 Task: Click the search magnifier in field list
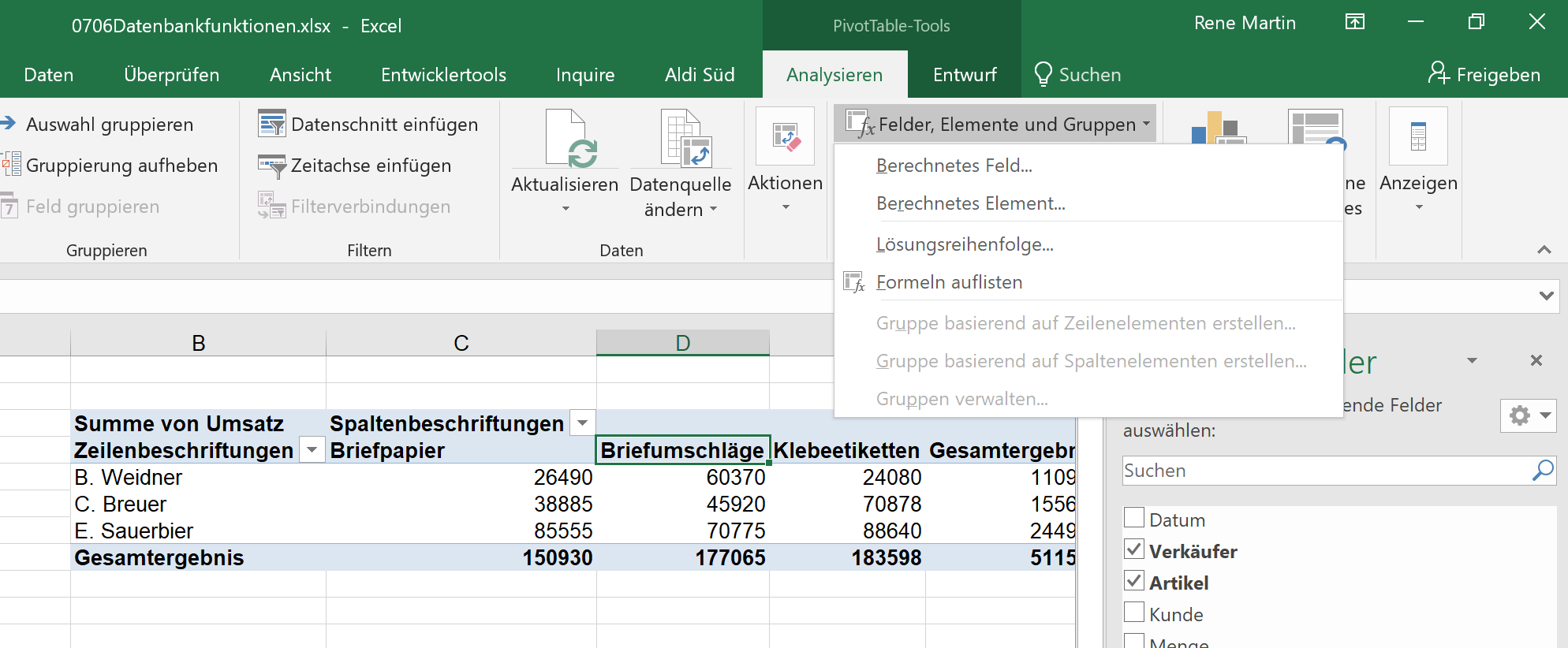pos(1542,471)
